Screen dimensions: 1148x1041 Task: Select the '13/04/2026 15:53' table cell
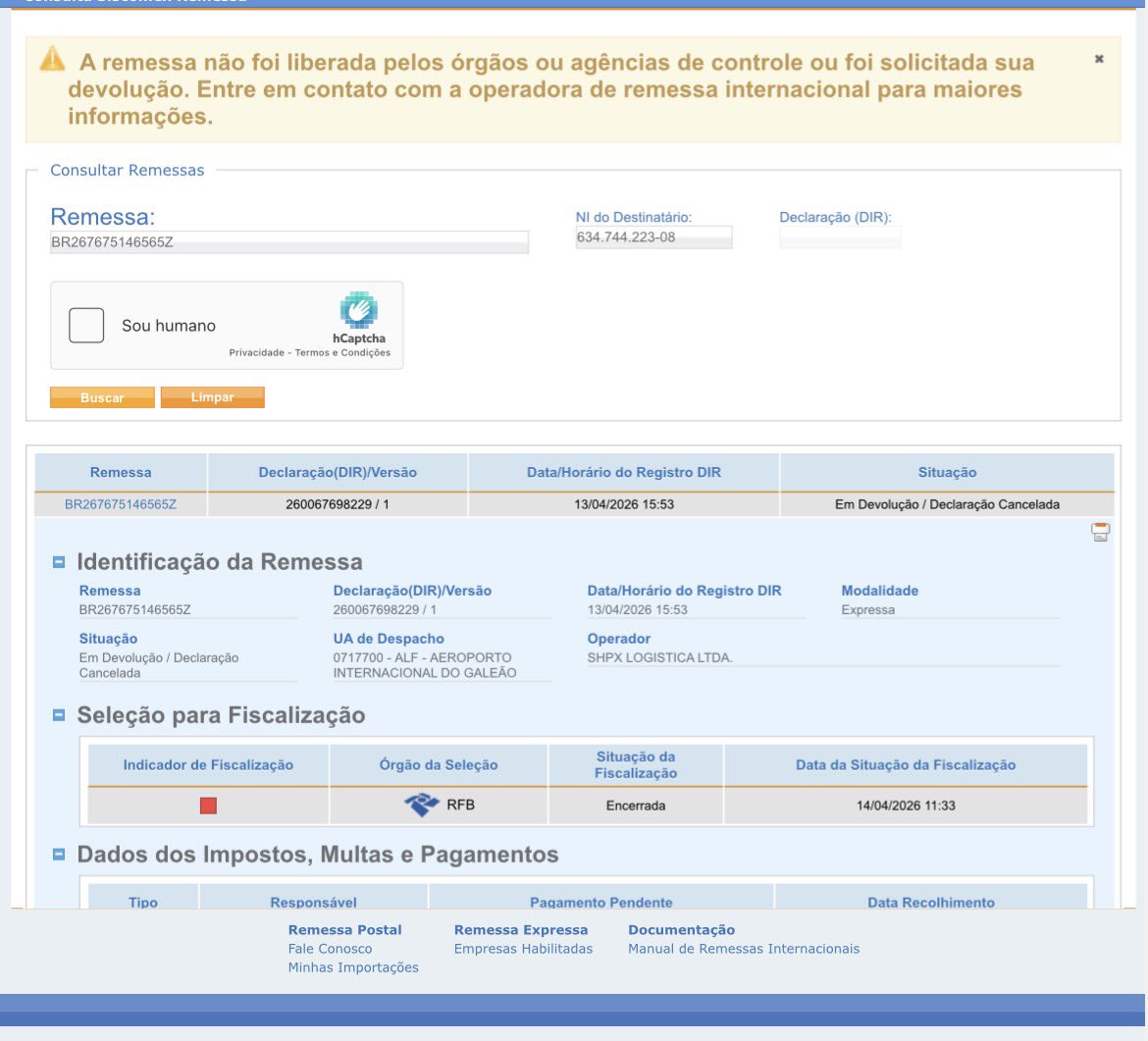pos(624,504)
